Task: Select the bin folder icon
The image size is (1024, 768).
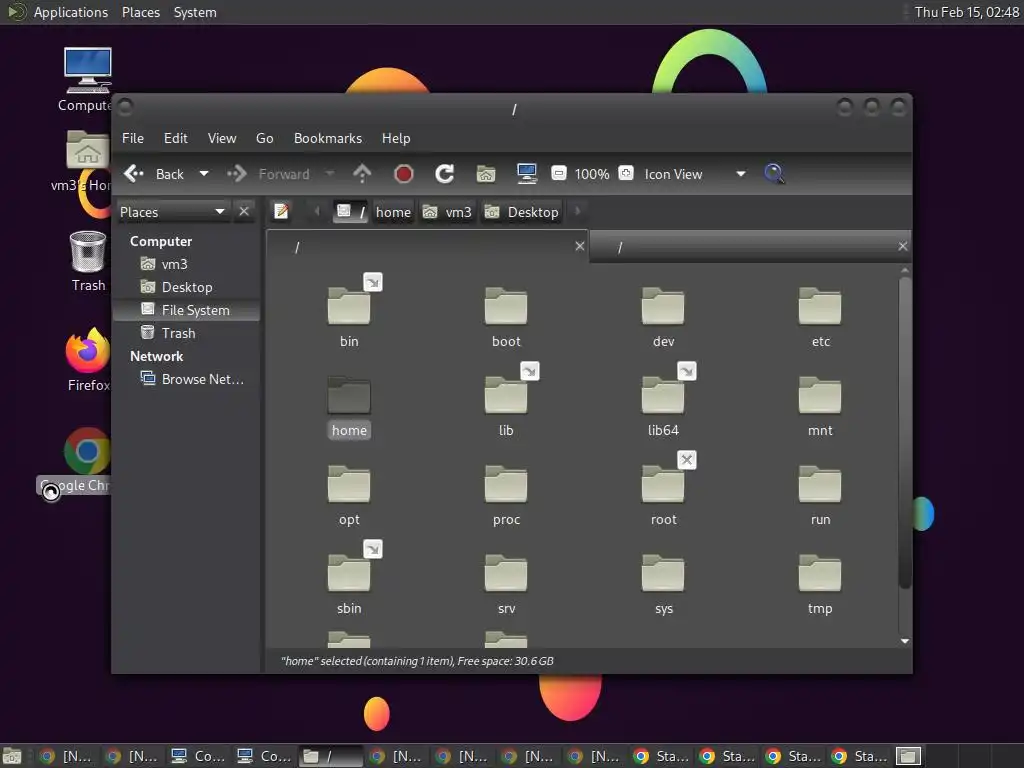Action: click(349, 306)
